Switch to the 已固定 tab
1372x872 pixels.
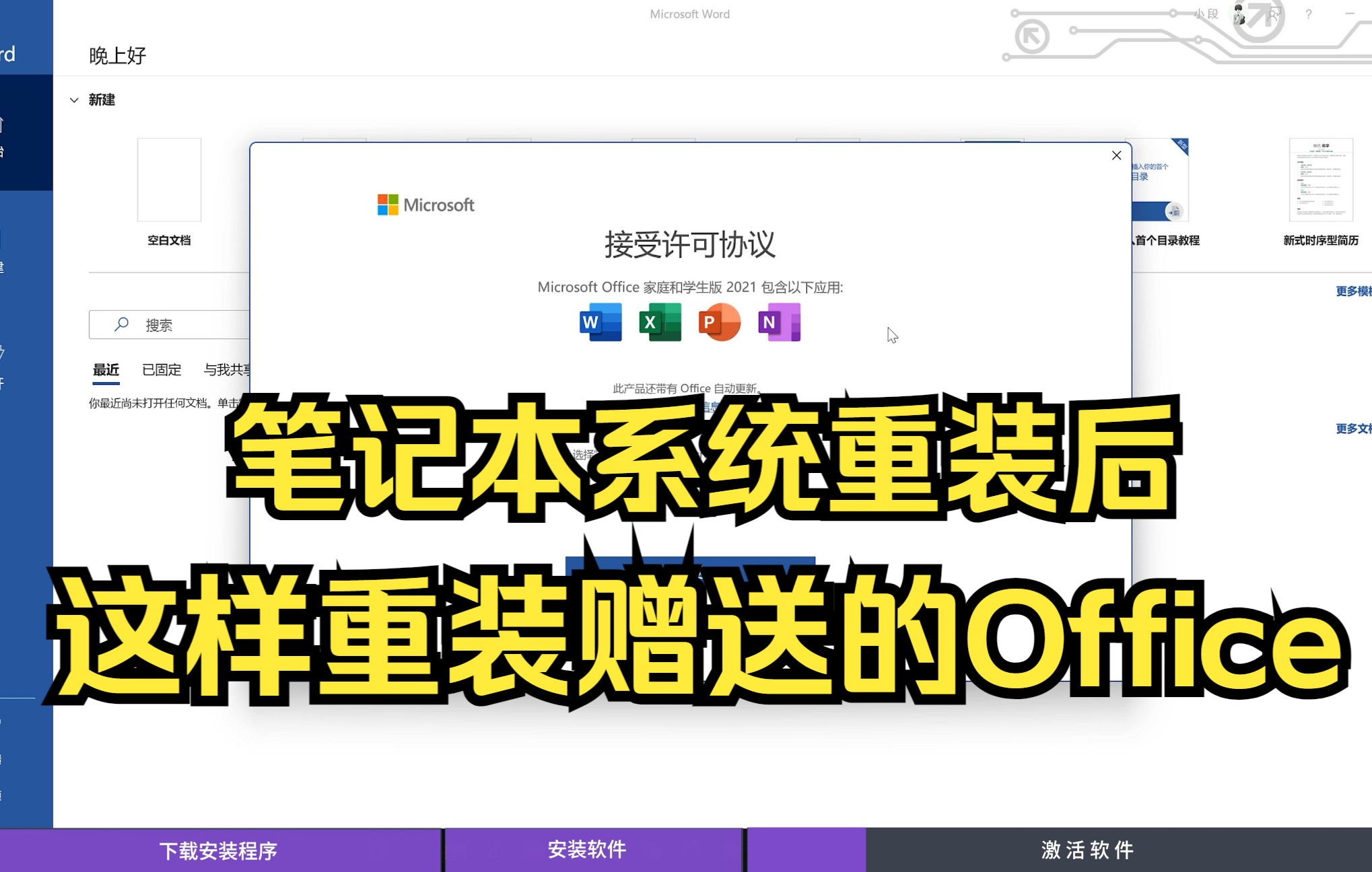162,369
